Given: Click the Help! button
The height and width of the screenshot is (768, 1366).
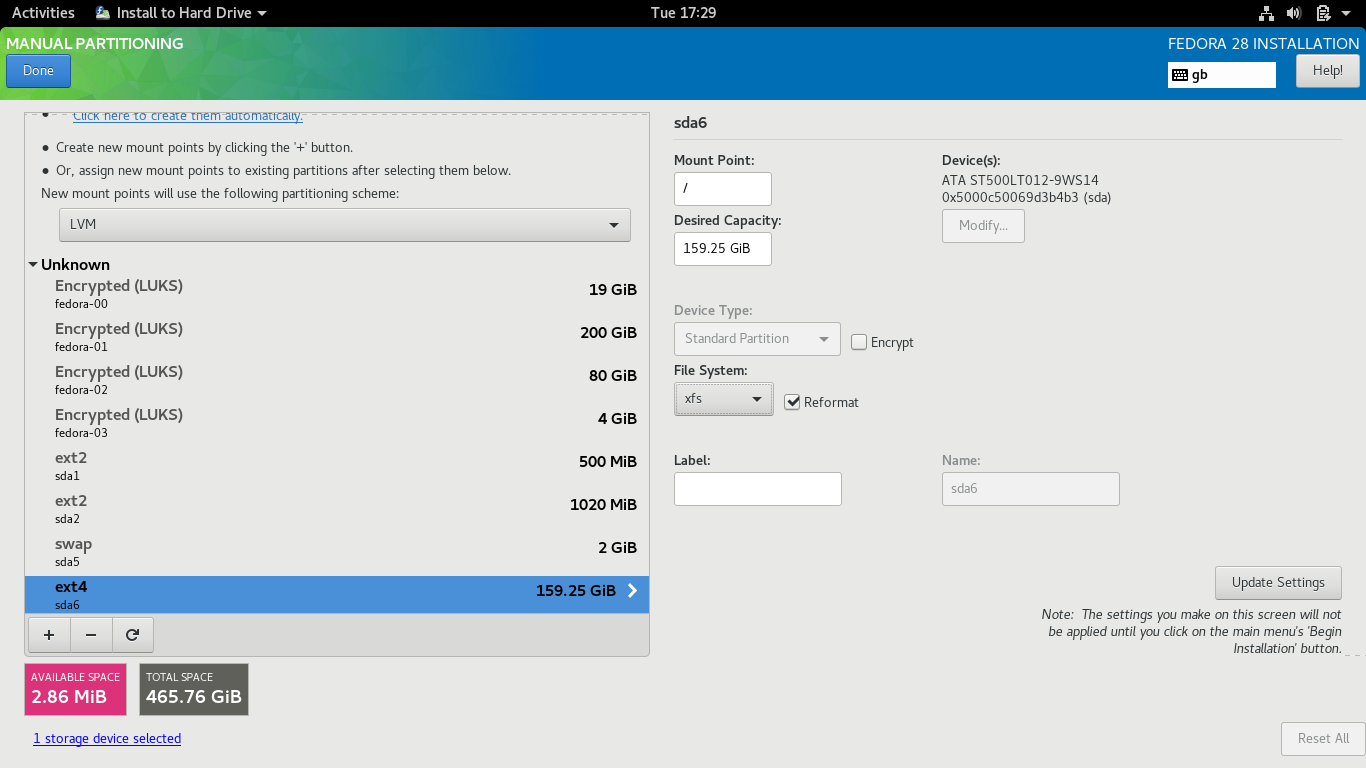Looking at the screenshot, I should (1328, 71).
